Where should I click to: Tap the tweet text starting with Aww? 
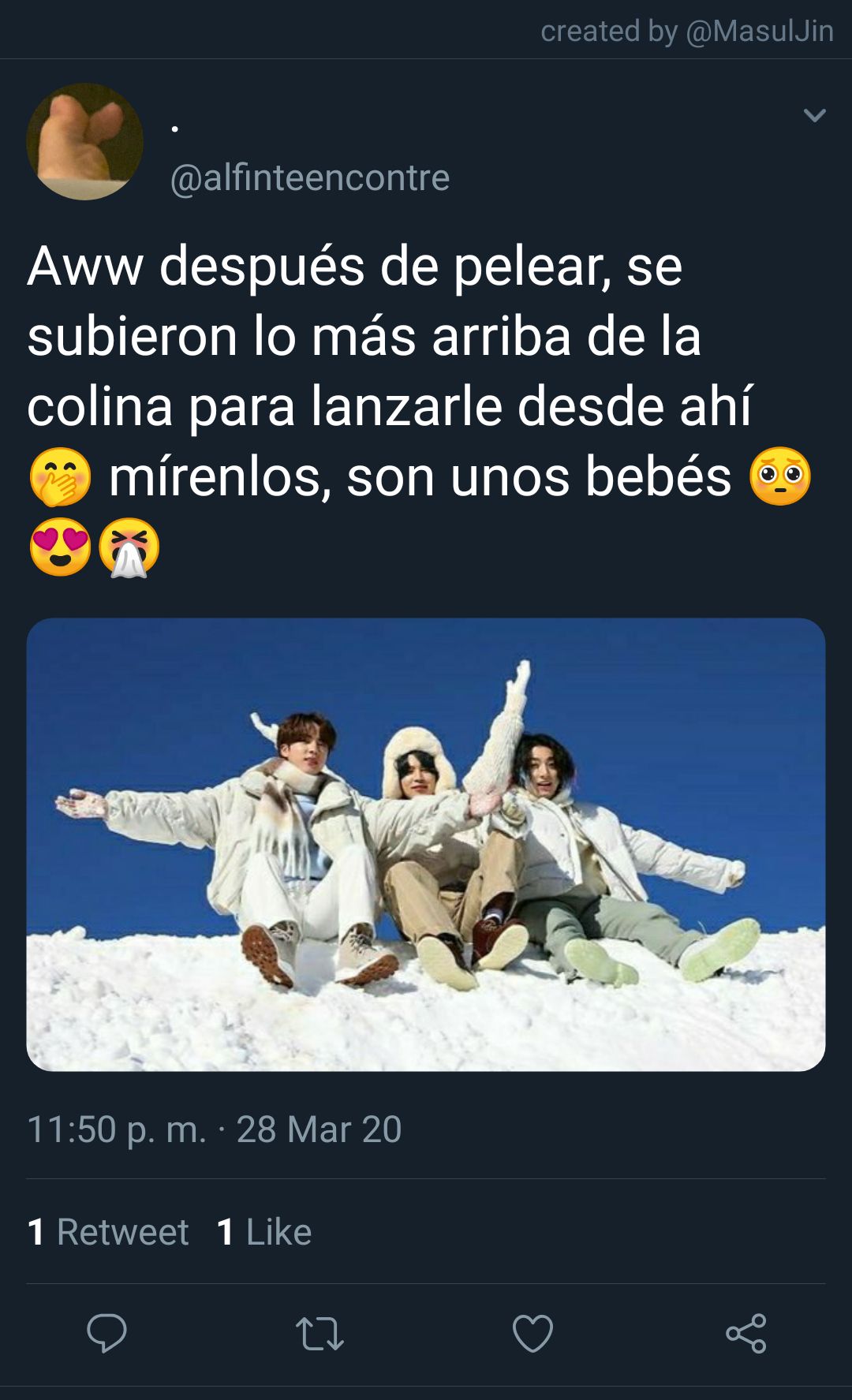click(420, 406)
